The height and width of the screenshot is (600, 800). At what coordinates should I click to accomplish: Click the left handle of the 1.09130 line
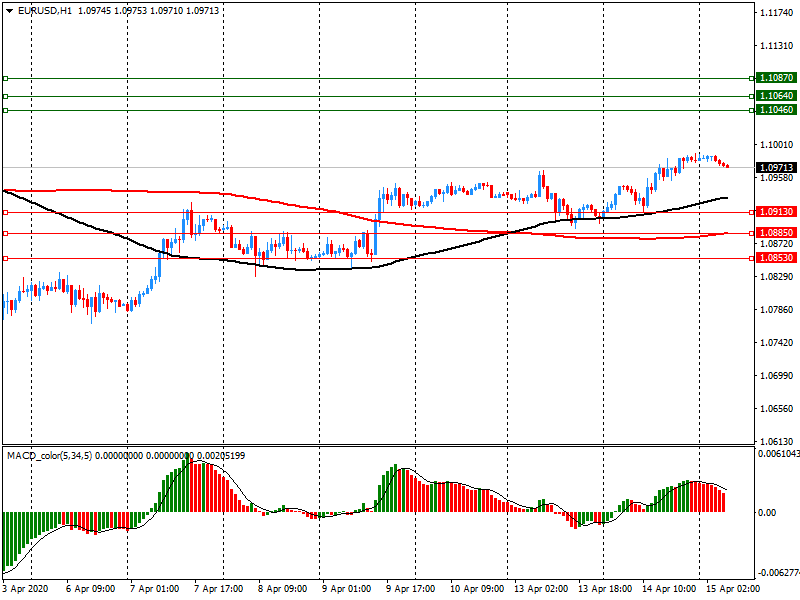[x=6, y=212]
